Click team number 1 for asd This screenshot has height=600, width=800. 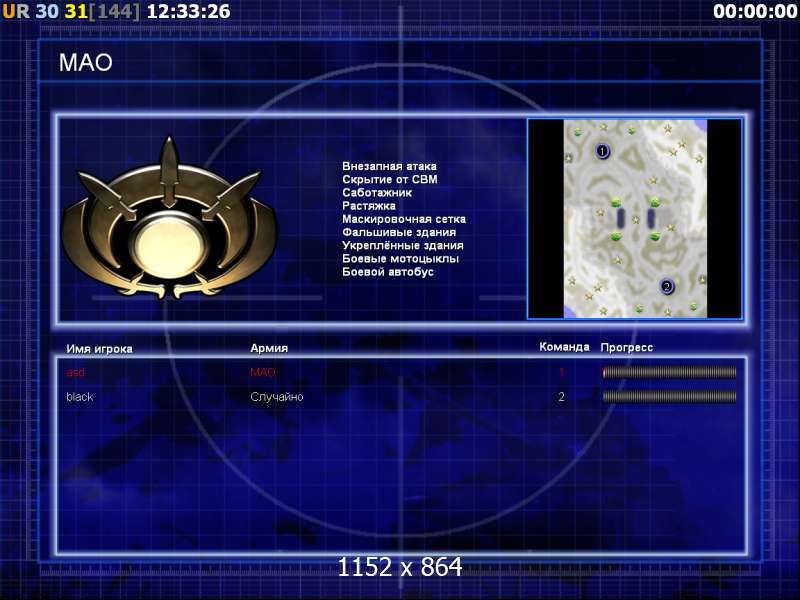click(x=562, y=372)
